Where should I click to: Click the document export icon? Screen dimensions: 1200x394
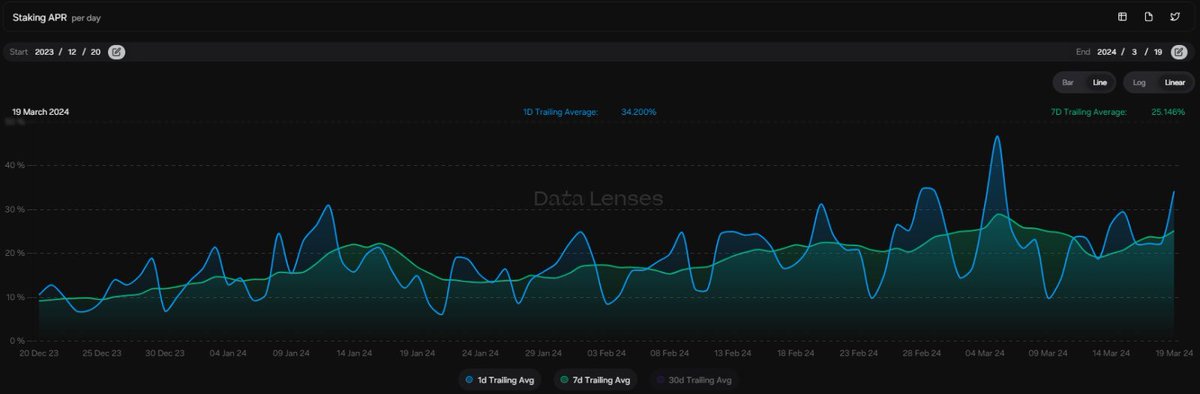(x=1149, y=17)
